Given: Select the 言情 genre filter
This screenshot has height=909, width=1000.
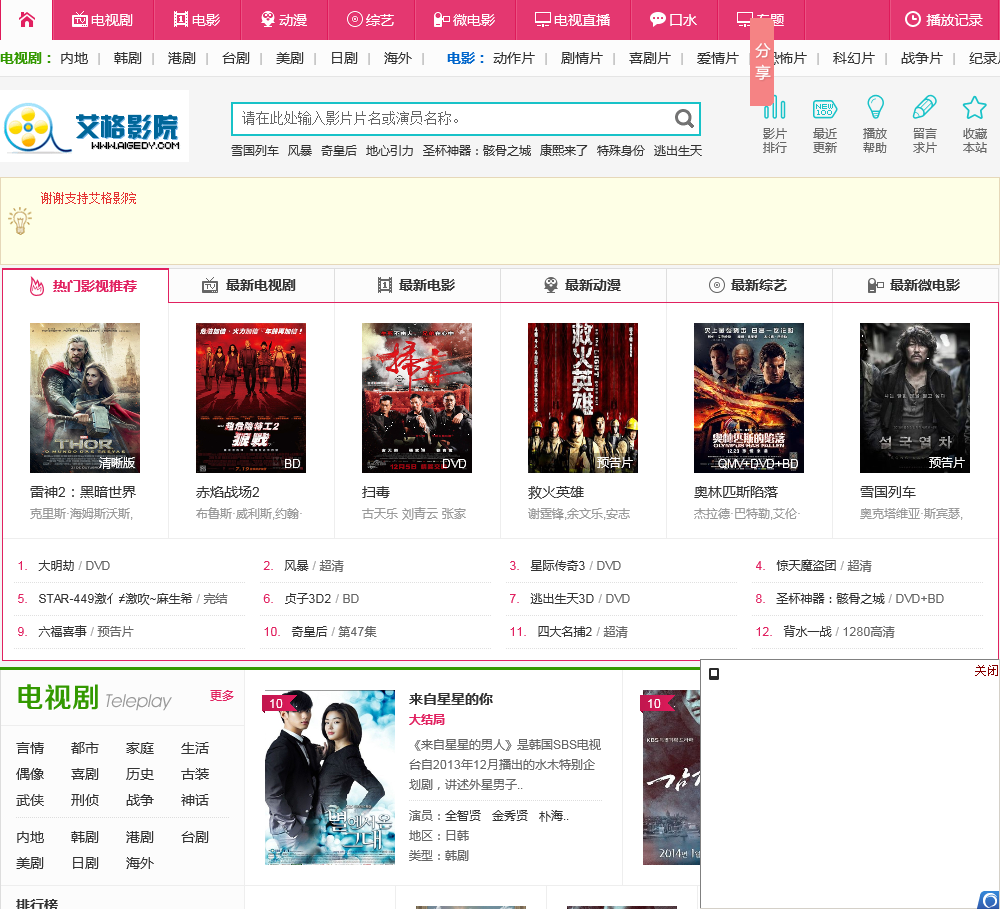Looking at the screenshot, I should (x=30, y=748).
